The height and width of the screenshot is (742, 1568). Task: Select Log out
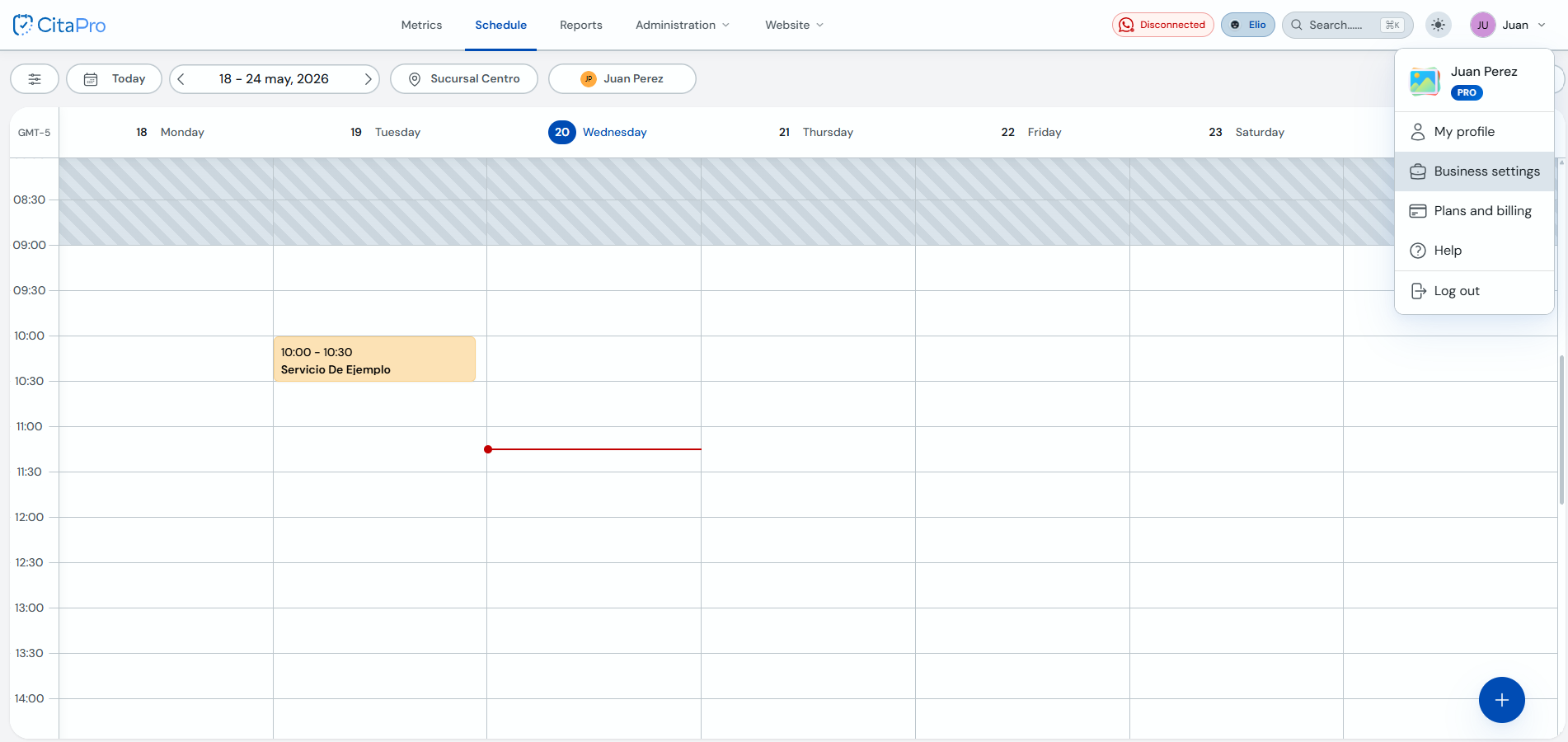click(x=1474, y=291)
